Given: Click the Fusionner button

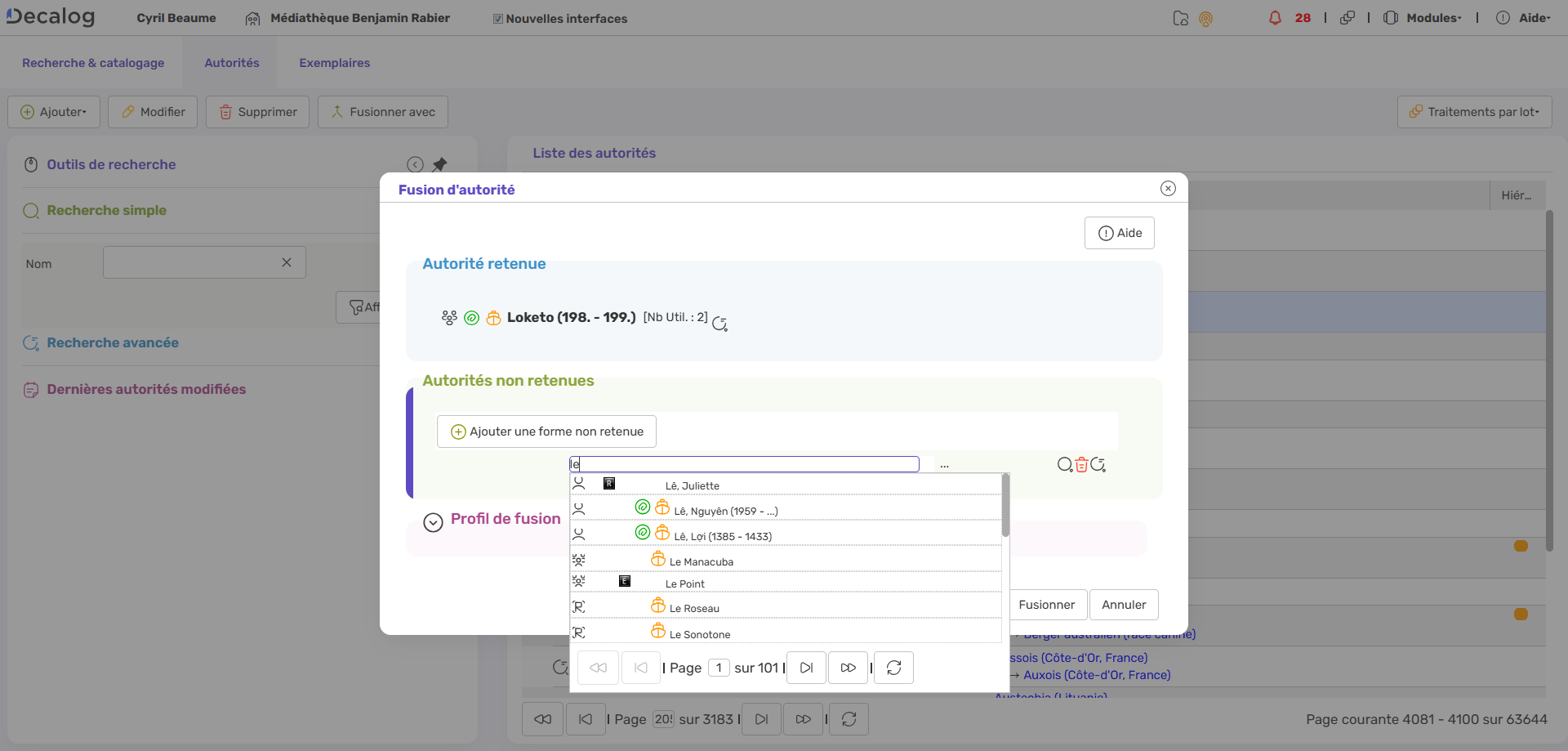Looking at the screenshot, I should [x=1046, y=605].
